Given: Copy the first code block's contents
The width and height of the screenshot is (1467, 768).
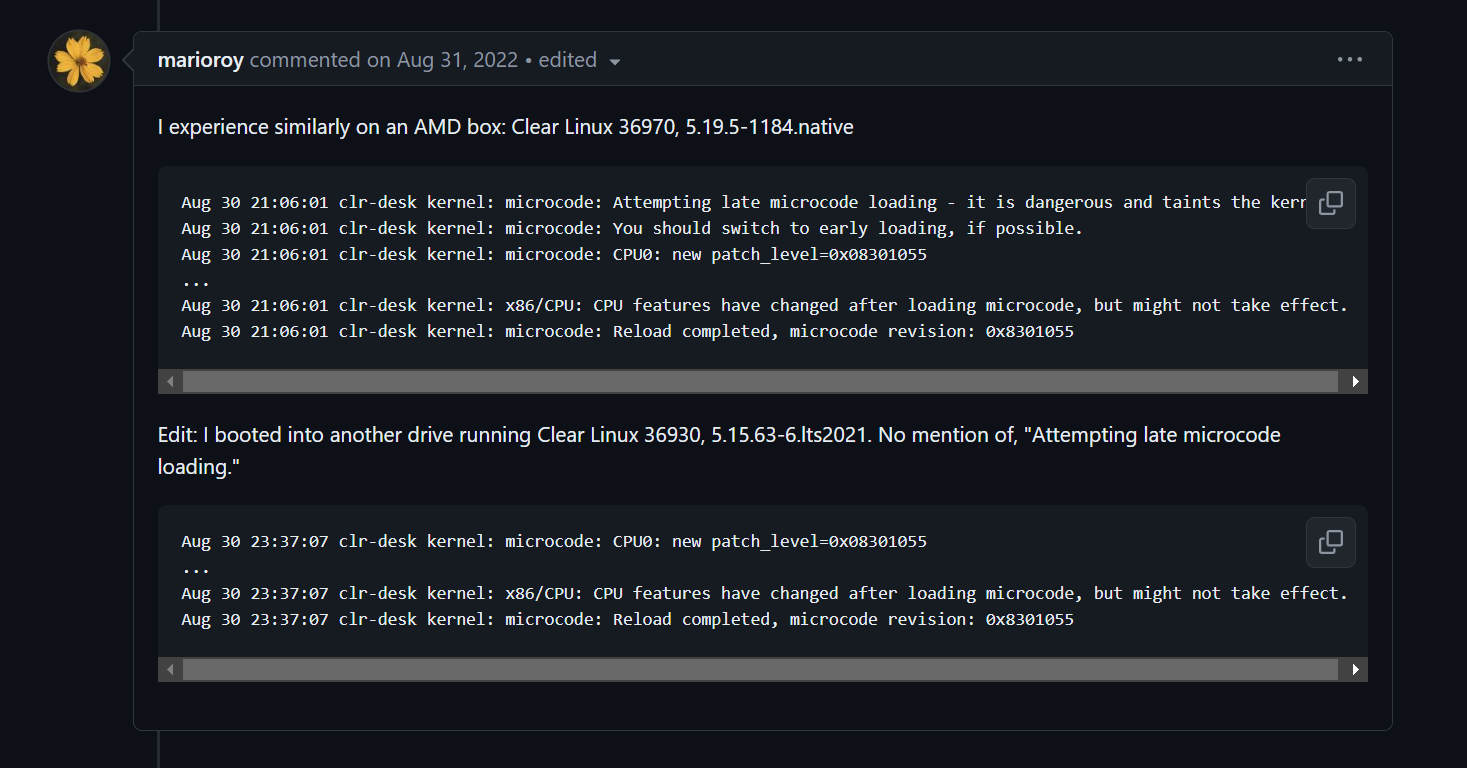Looking at the screenshot, I should pyautogui.click(x=1330, y=203).
